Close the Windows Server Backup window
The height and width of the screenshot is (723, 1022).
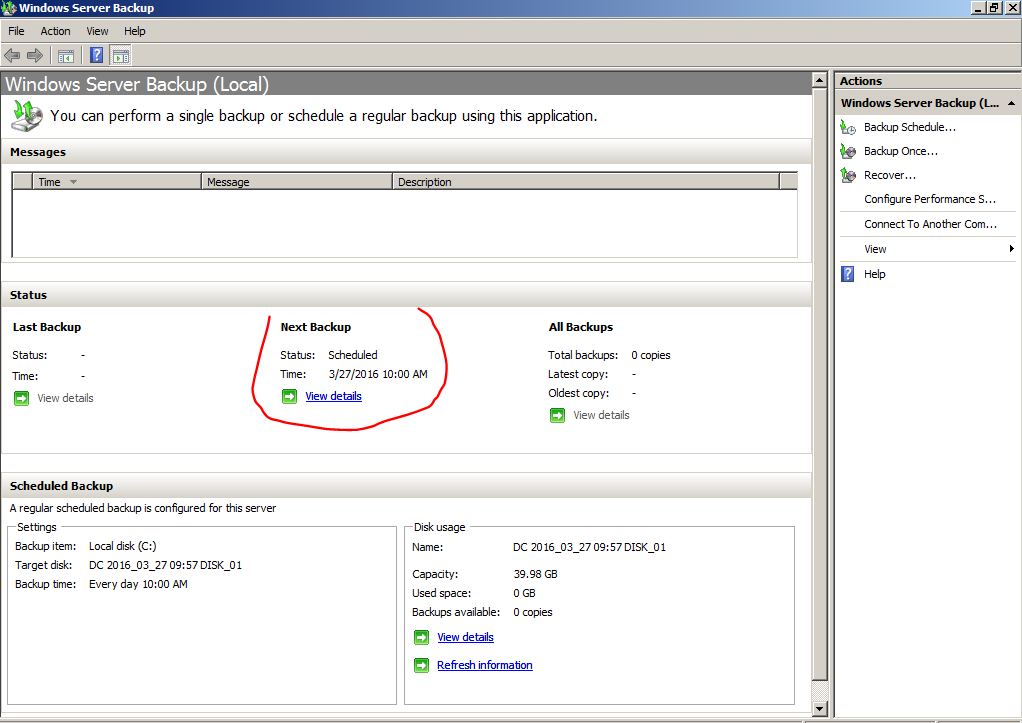1012,8
